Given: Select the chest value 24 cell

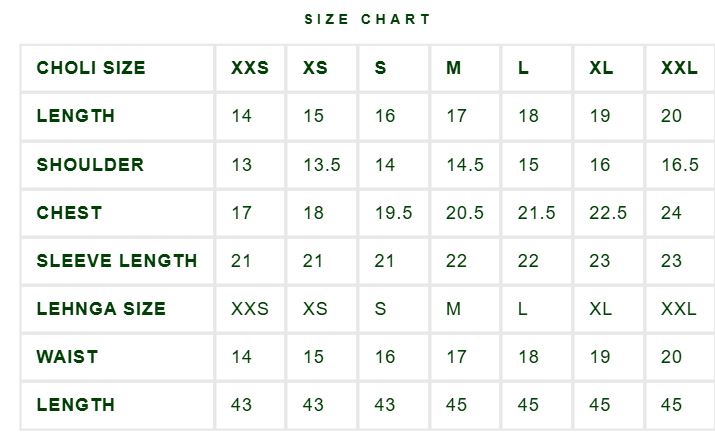Looking at the screenshot, I should pos(680,213).
